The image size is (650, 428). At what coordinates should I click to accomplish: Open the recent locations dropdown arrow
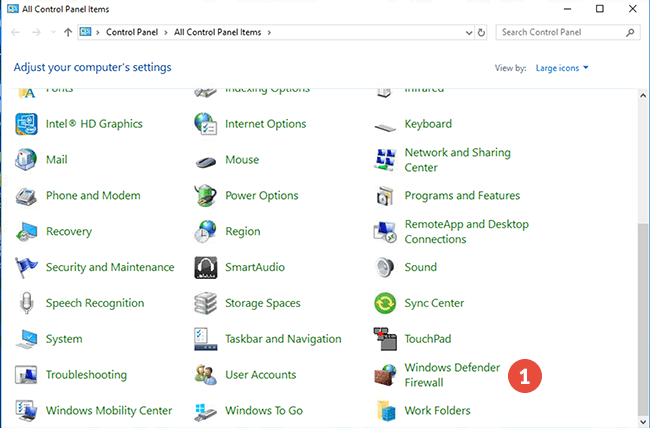[x=53, y=32]
